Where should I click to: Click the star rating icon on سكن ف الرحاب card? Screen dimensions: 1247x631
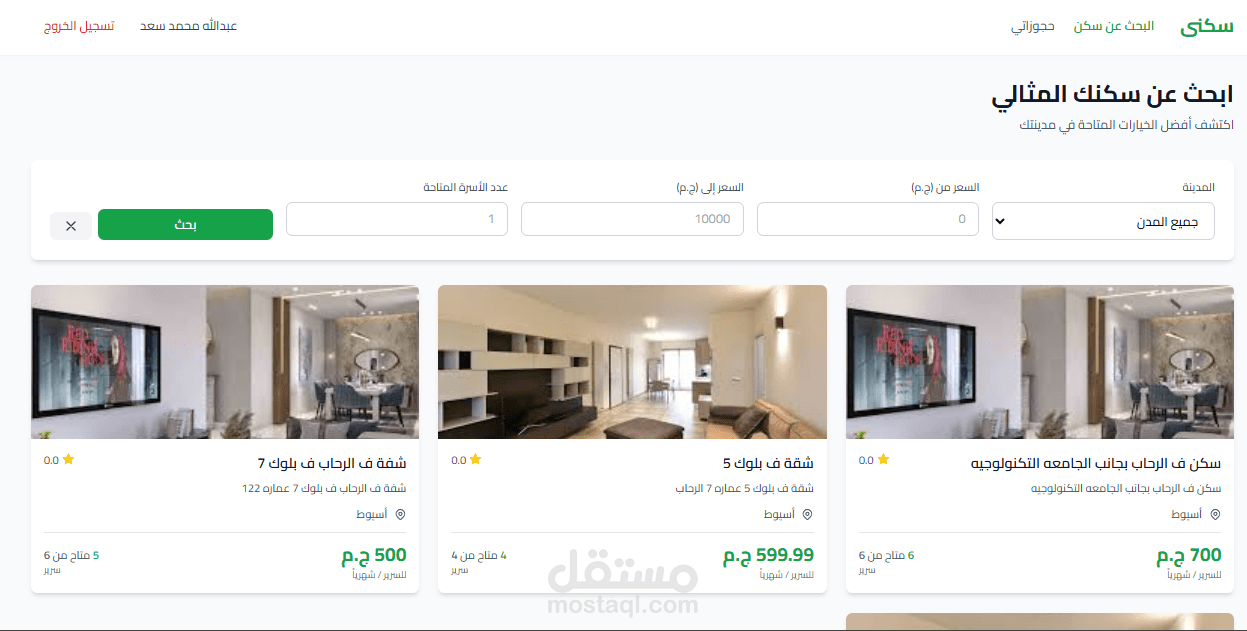point(884,460)
